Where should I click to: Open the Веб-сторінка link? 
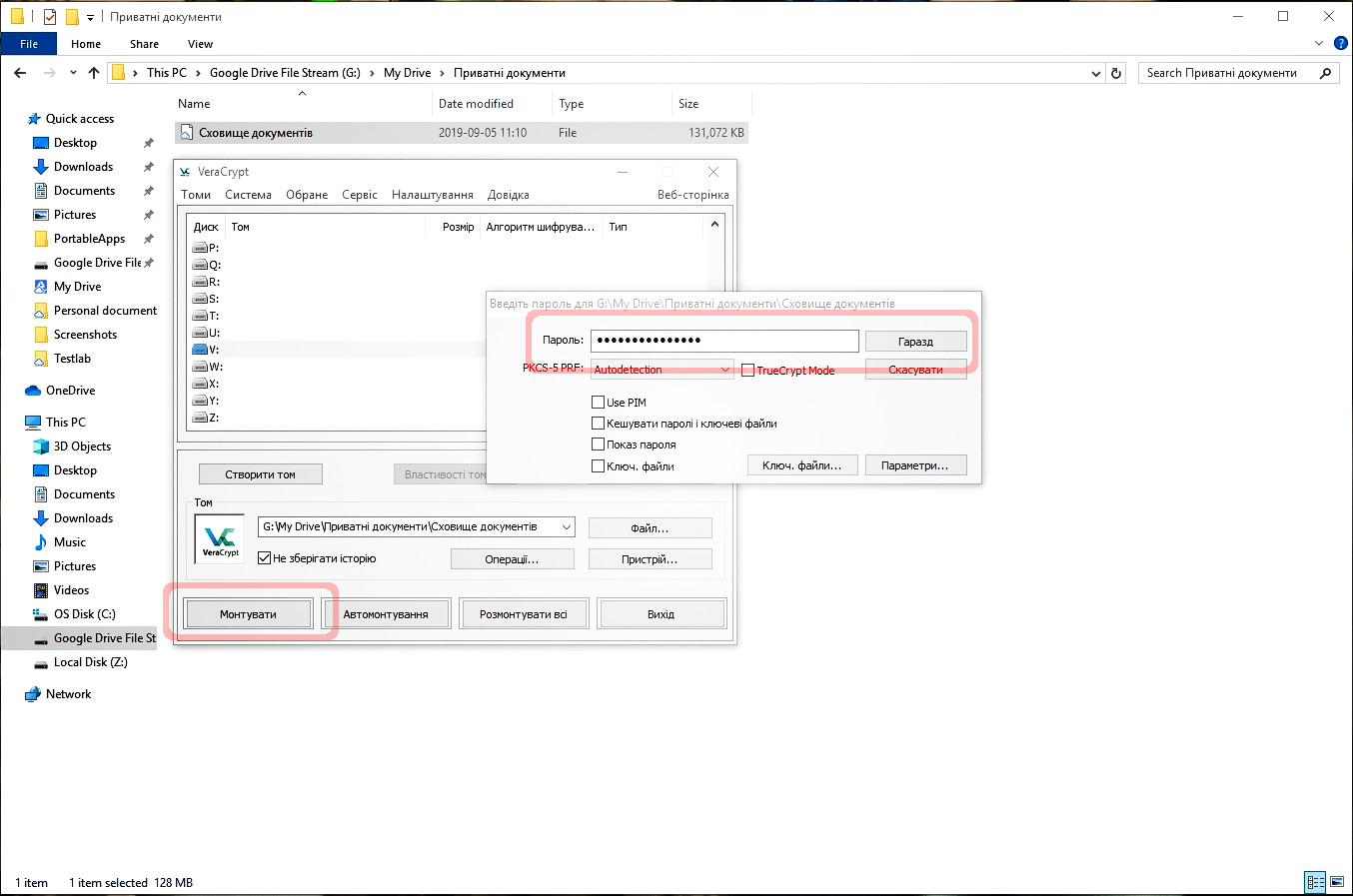(692, 195)
